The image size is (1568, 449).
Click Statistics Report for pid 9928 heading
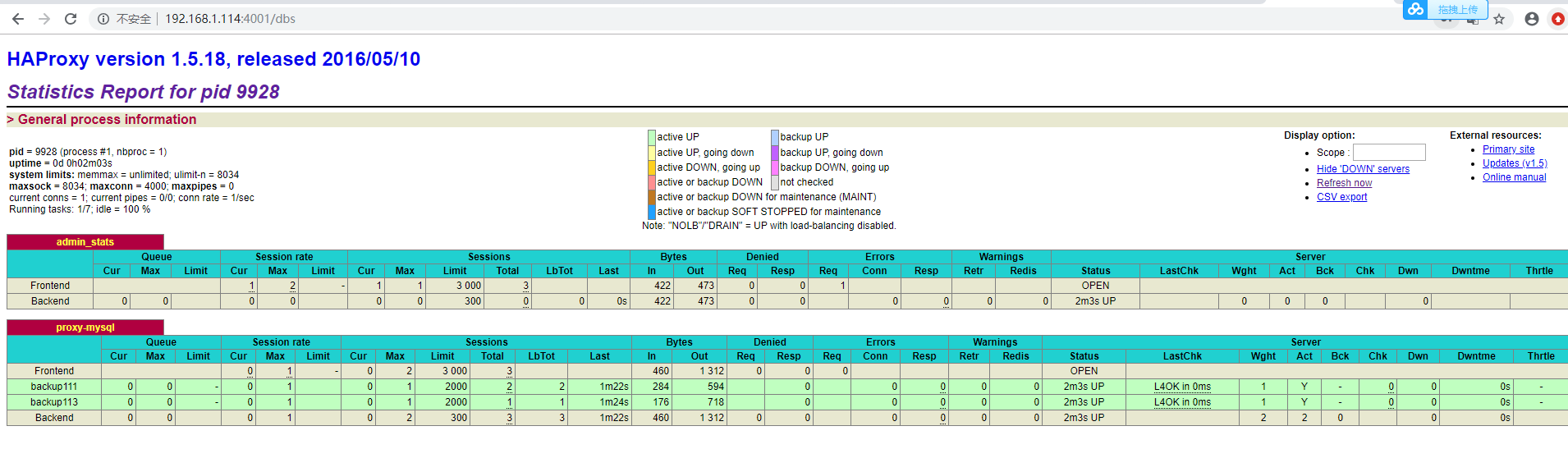(x=144, y=92)
